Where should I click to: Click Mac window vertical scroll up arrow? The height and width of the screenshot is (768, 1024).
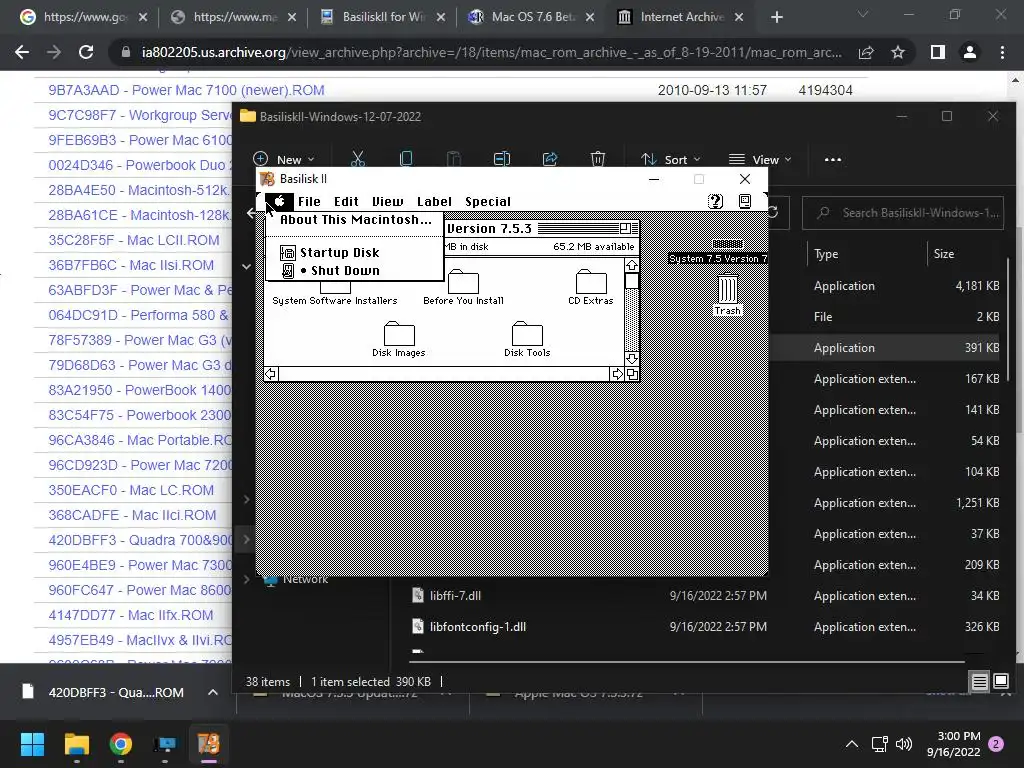(632, 265)
